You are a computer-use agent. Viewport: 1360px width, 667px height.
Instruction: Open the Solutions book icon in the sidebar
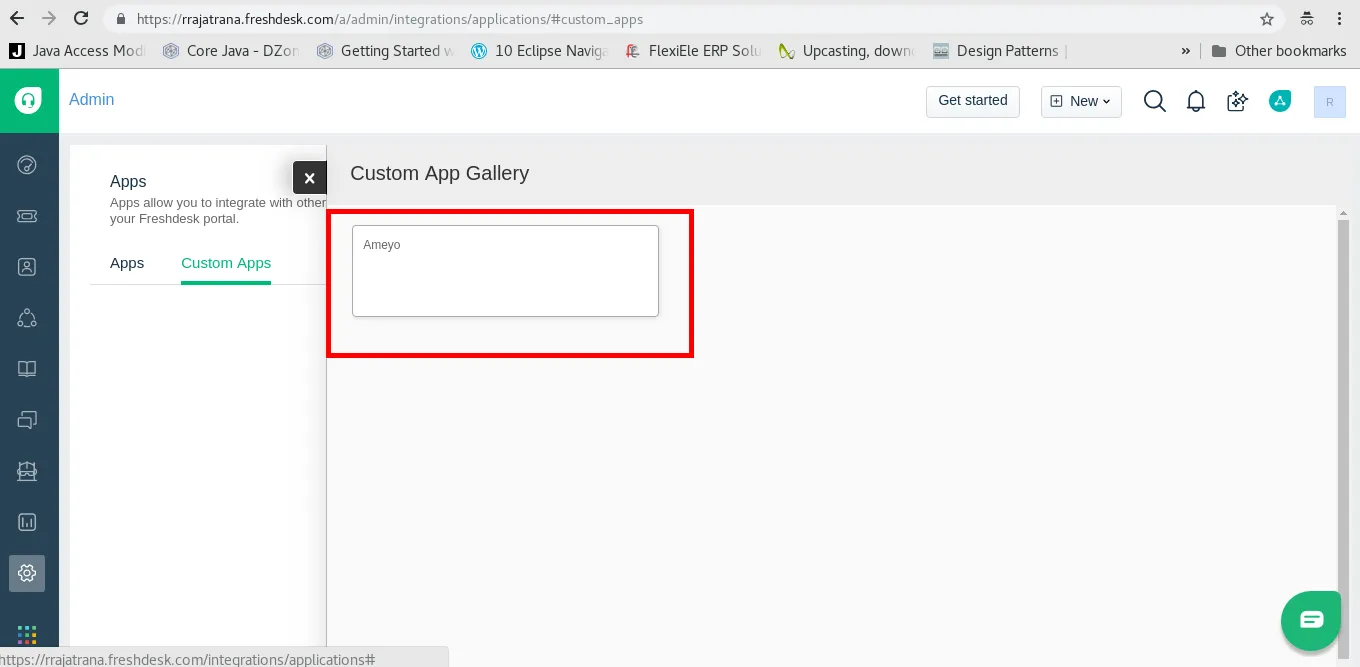[x=27, y=369]
